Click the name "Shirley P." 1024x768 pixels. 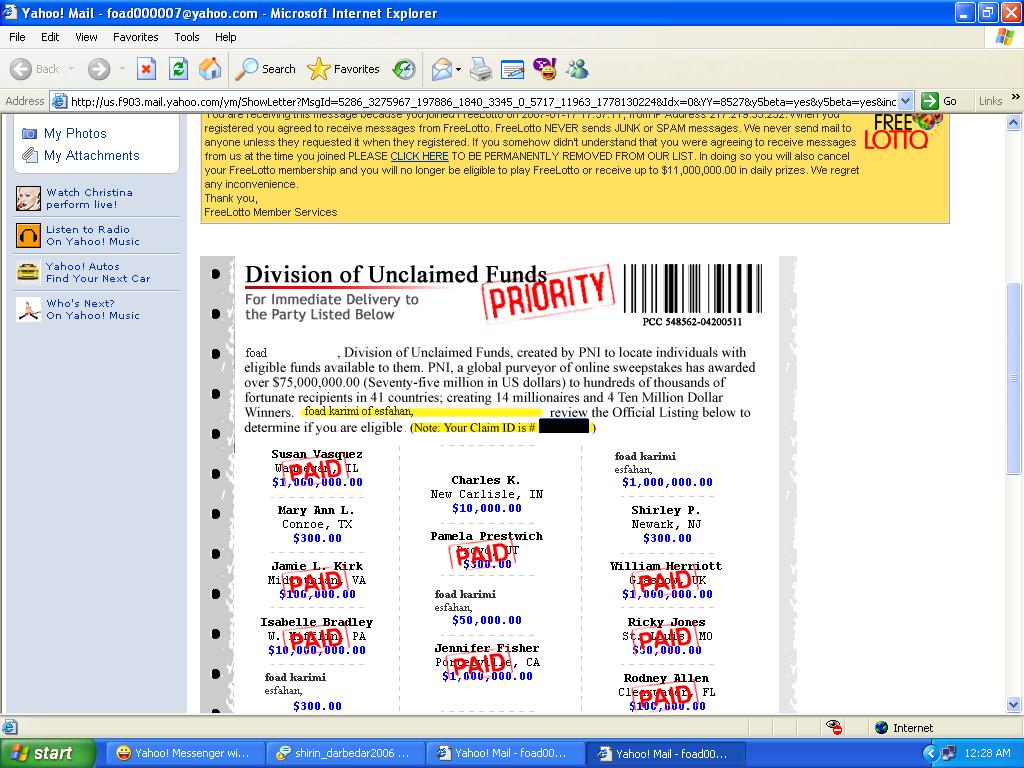[x=665, y=510]
